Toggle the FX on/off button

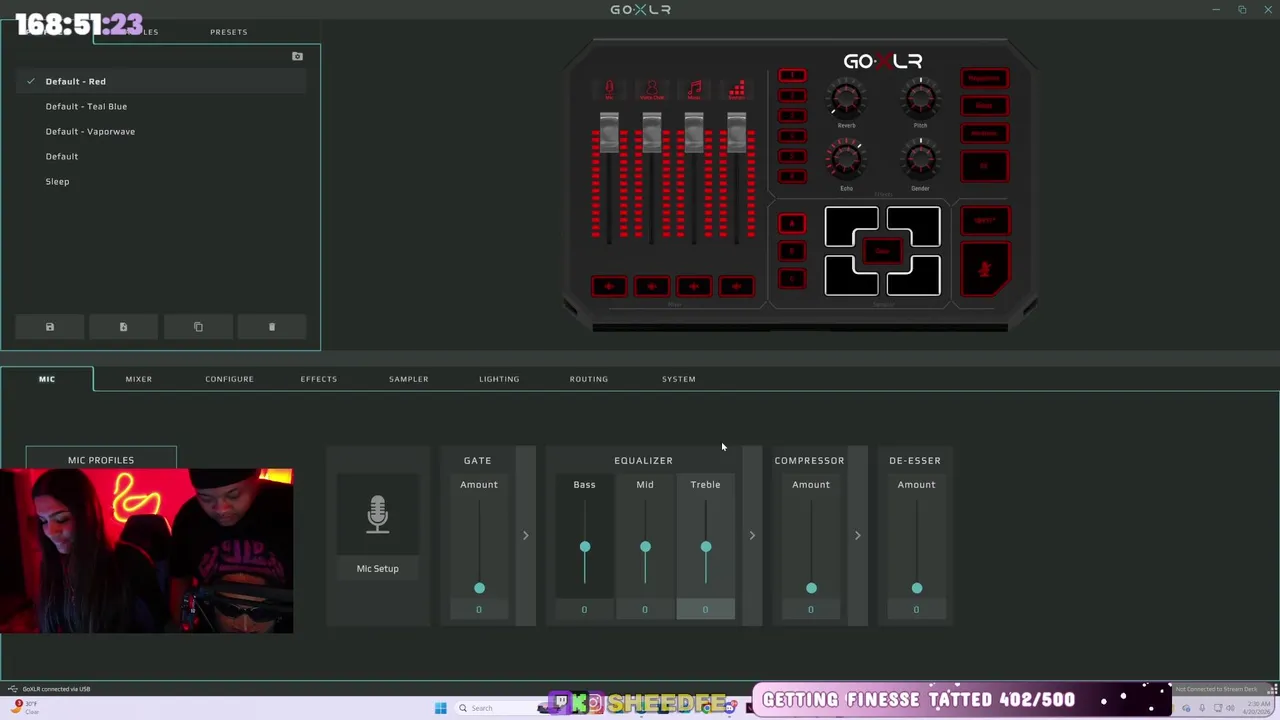[x=985, y=166]
